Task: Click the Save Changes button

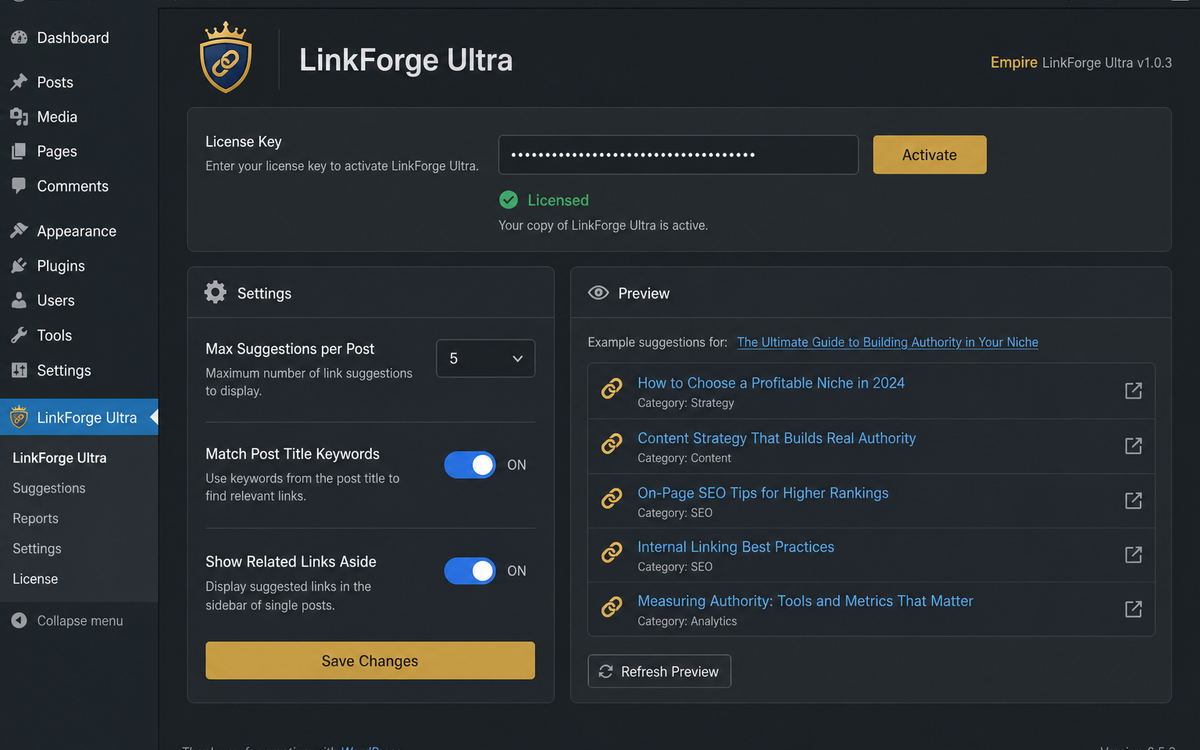Action: tap(370, 661)
